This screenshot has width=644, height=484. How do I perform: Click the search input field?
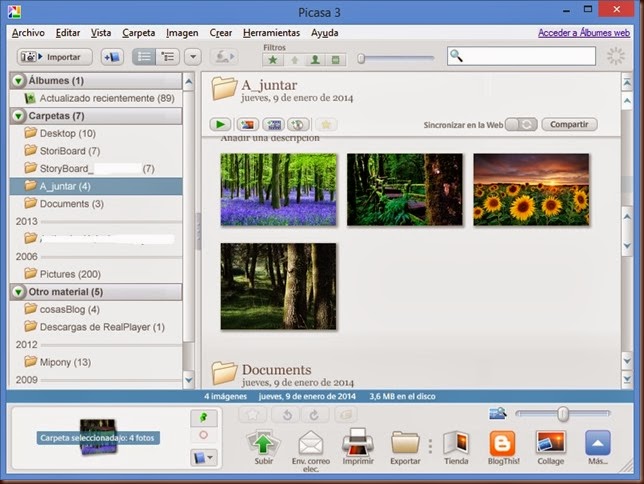tap(521, 56)
